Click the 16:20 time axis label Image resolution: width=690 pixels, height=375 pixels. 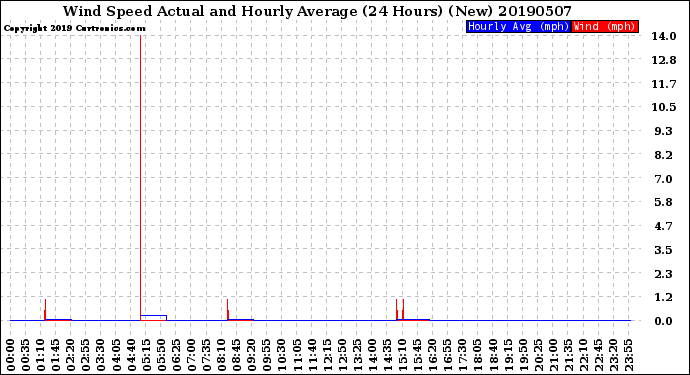pyautogui.click(x=433, y=355)
